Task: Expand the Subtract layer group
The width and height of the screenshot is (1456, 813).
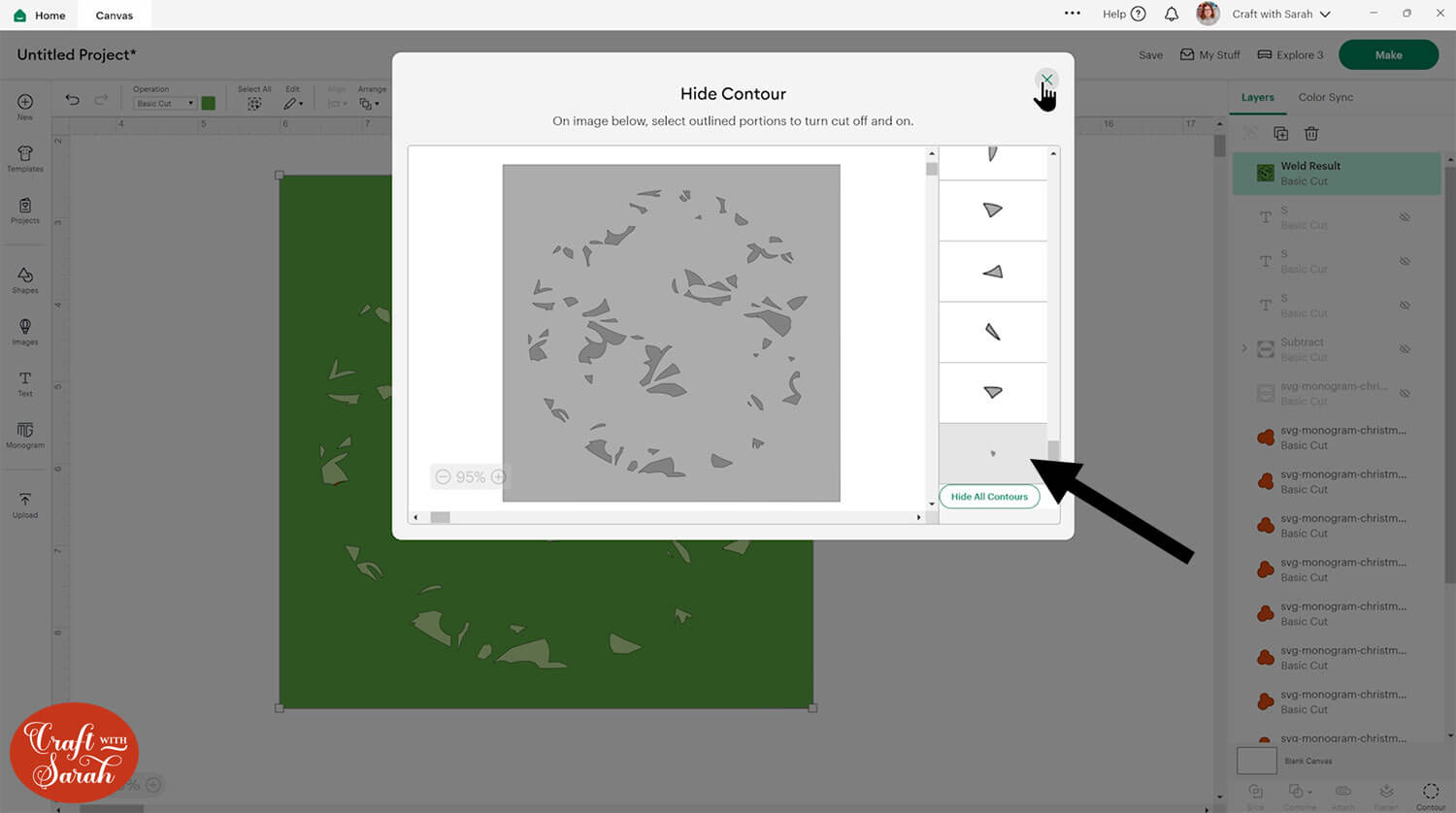Action: point(1244,348)
